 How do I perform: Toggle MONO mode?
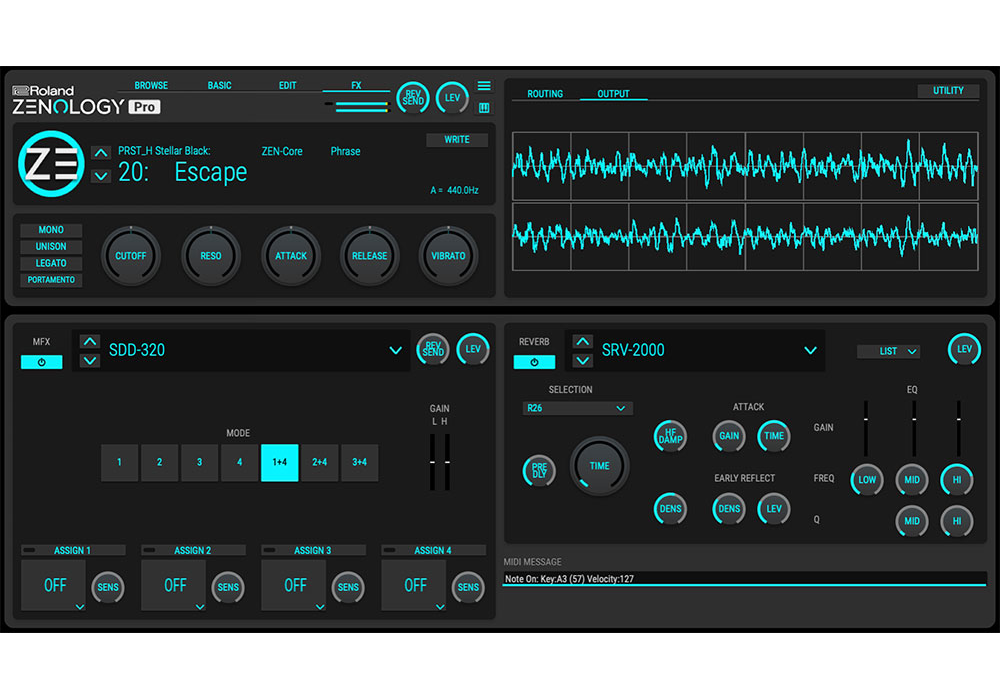[x=51, y=230]
